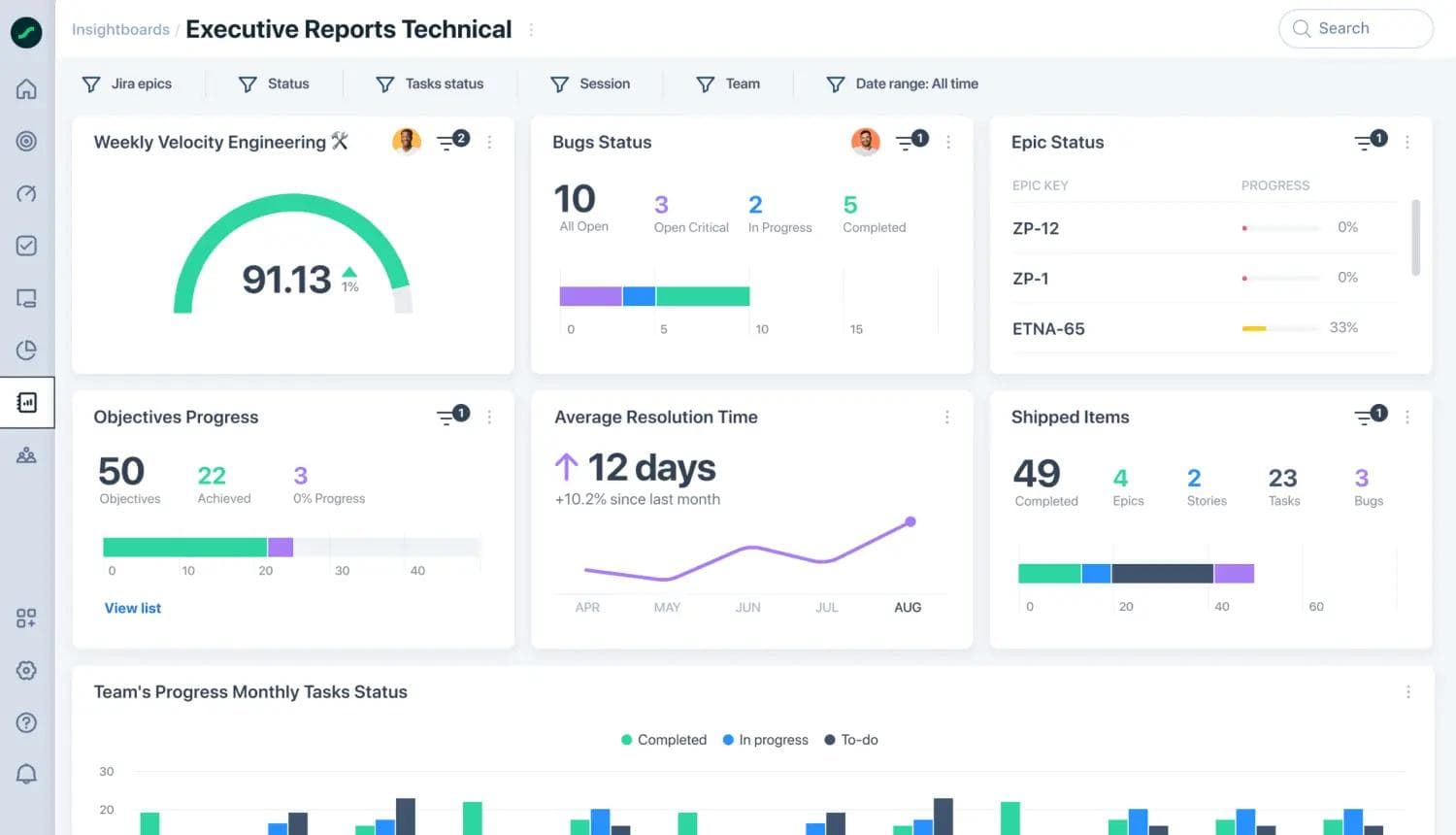Open the Bugs Status widget options menu

coord(948,142)
